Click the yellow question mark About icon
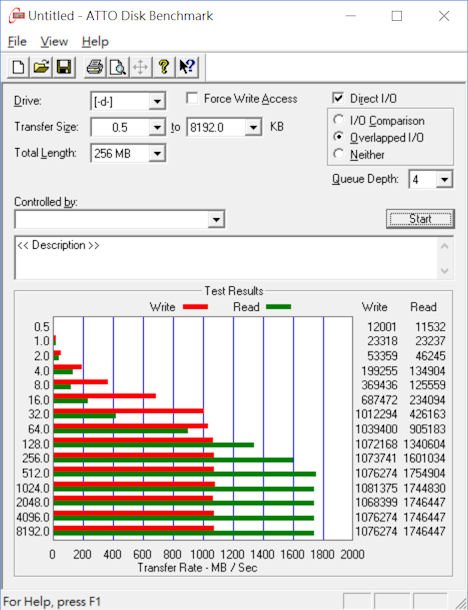The width and height of the screenshot is (468, 610). pos(164,67)
